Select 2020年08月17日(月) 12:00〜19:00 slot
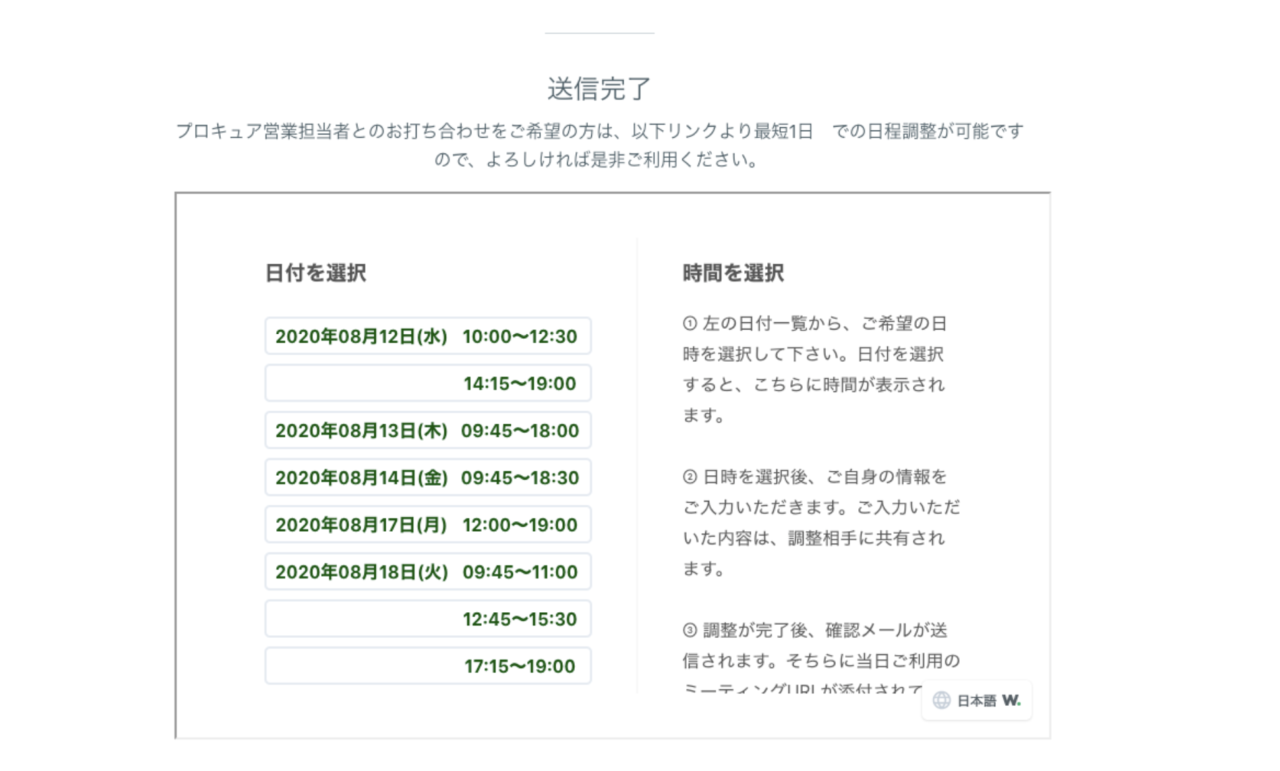The width and height of the screenshot is (1280, 771). (428, 524)
